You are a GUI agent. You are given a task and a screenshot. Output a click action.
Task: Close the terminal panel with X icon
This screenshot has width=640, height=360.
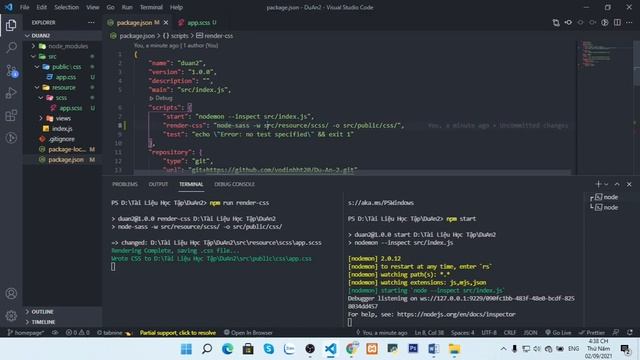[x=629, y=184]
